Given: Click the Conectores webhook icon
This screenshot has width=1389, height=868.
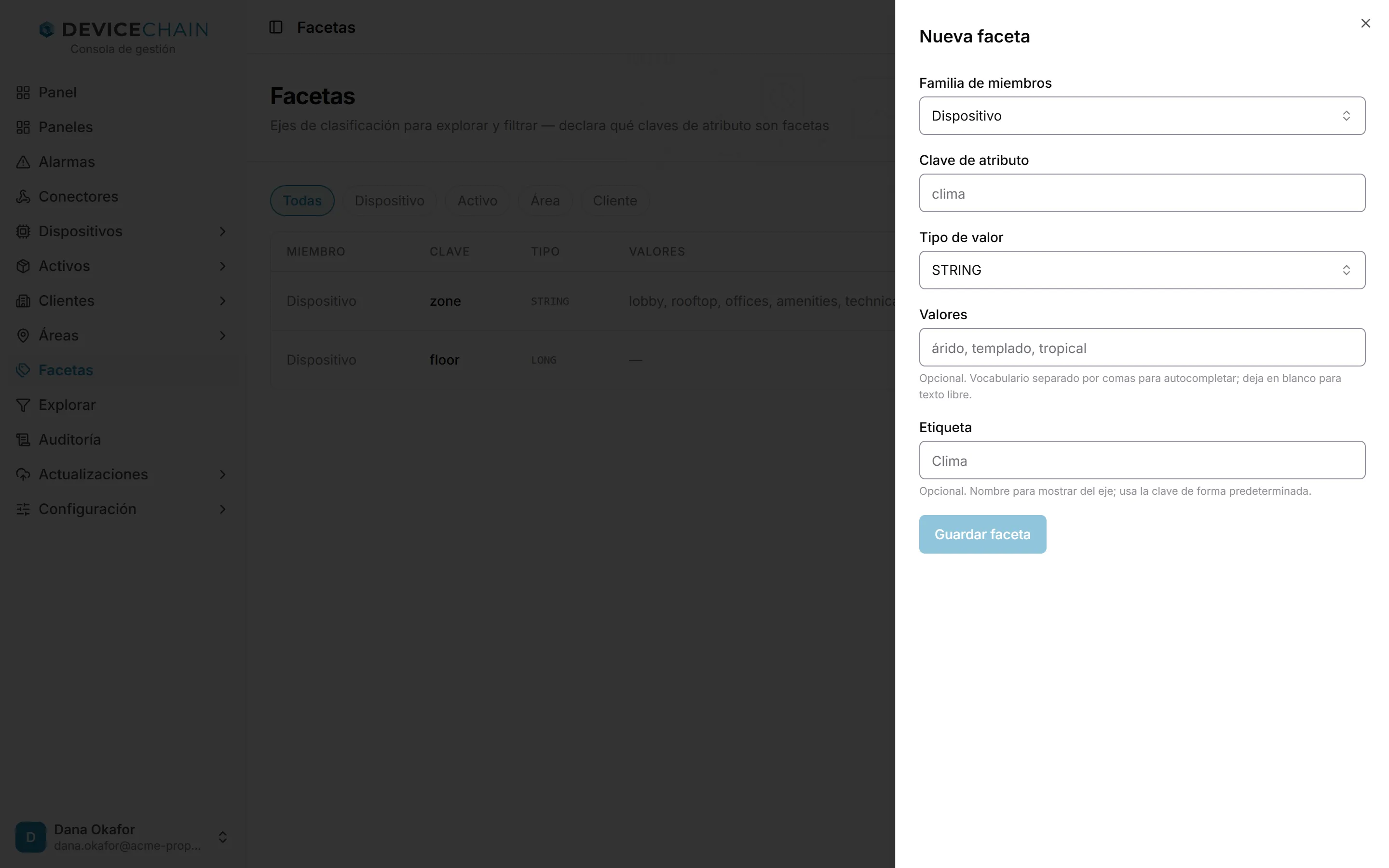Looking at the screenshot, I should 23,197.
